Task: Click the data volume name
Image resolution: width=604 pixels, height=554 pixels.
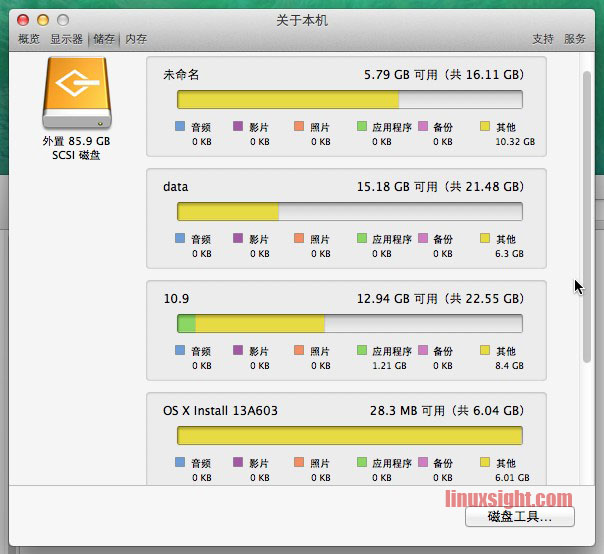Action: (176, 186)
